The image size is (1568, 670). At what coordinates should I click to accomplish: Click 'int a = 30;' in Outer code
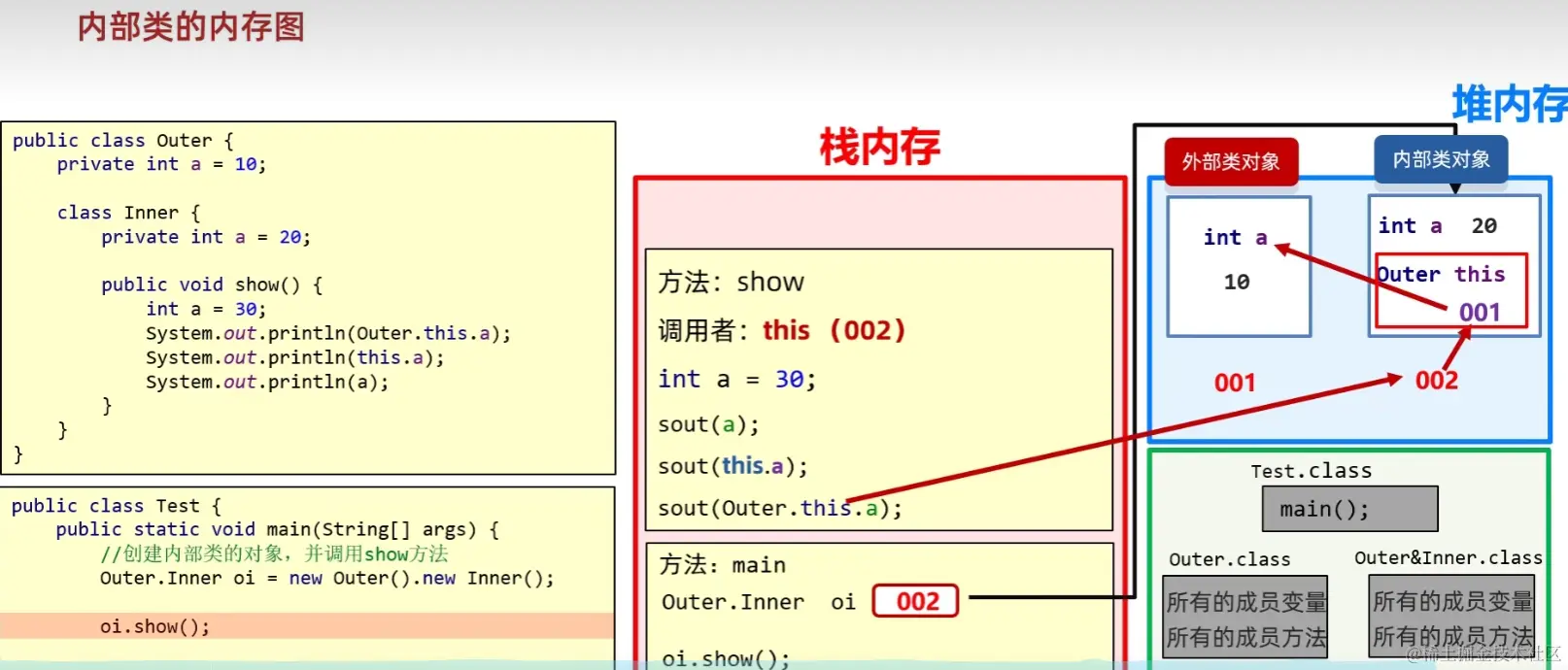pos(206,309)
